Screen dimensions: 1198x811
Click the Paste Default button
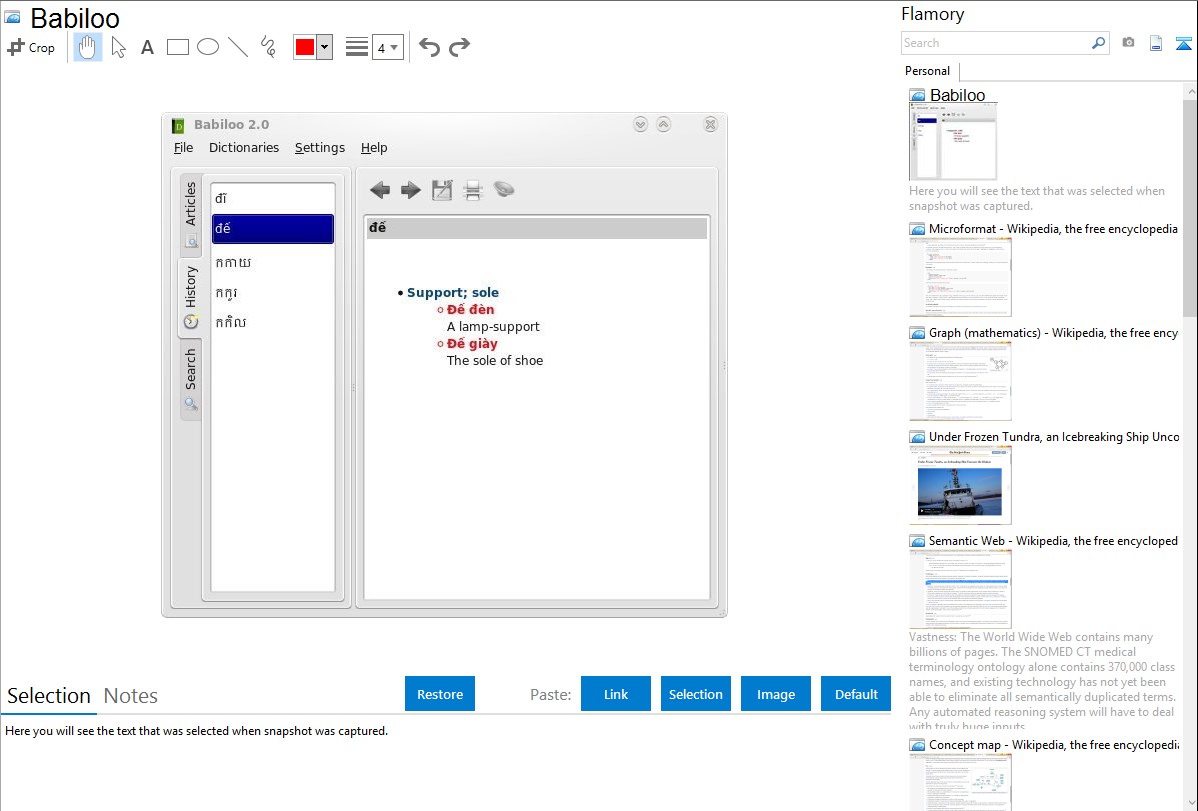[856, 694]
